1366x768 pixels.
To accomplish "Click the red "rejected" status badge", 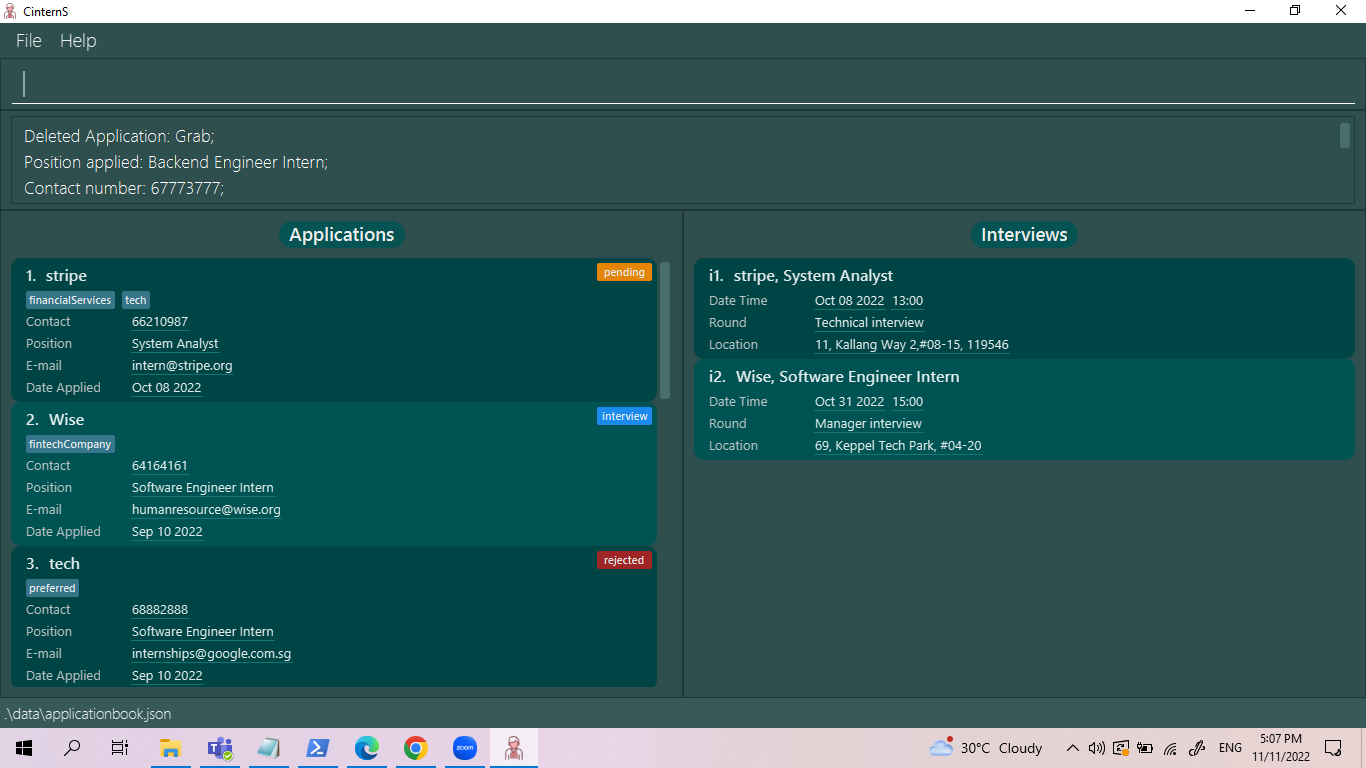I will click(624, 560).
